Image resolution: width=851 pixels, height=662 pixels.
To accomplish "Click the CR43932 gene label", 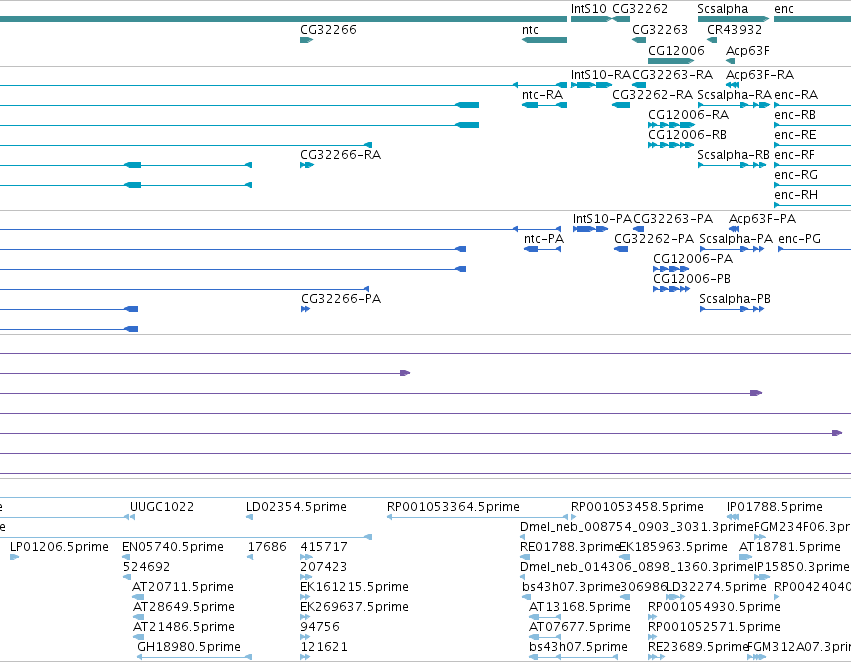I will [x=734, y=30].
